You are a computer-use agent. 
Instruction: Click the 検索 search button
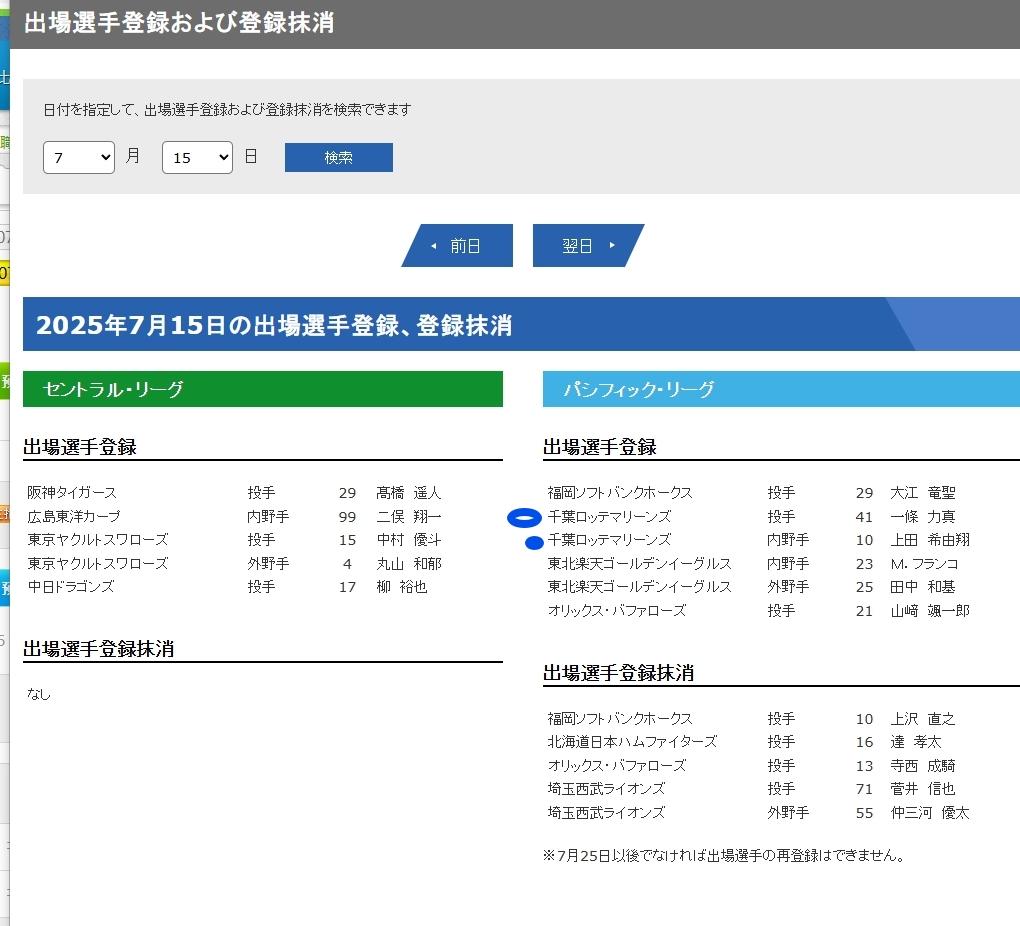coord(338,157)
